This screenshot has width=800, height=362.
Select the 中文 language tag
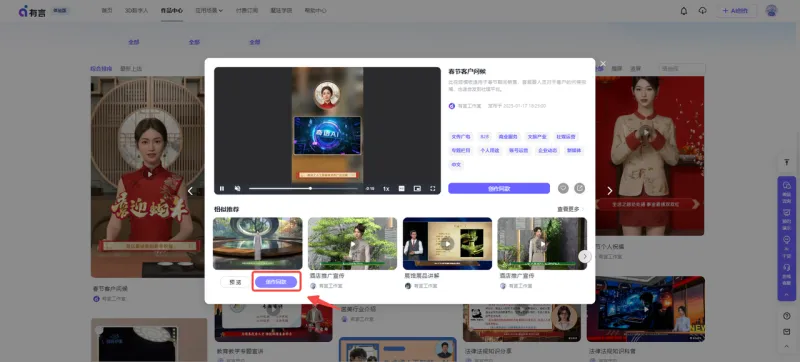(x=456, y=165)
